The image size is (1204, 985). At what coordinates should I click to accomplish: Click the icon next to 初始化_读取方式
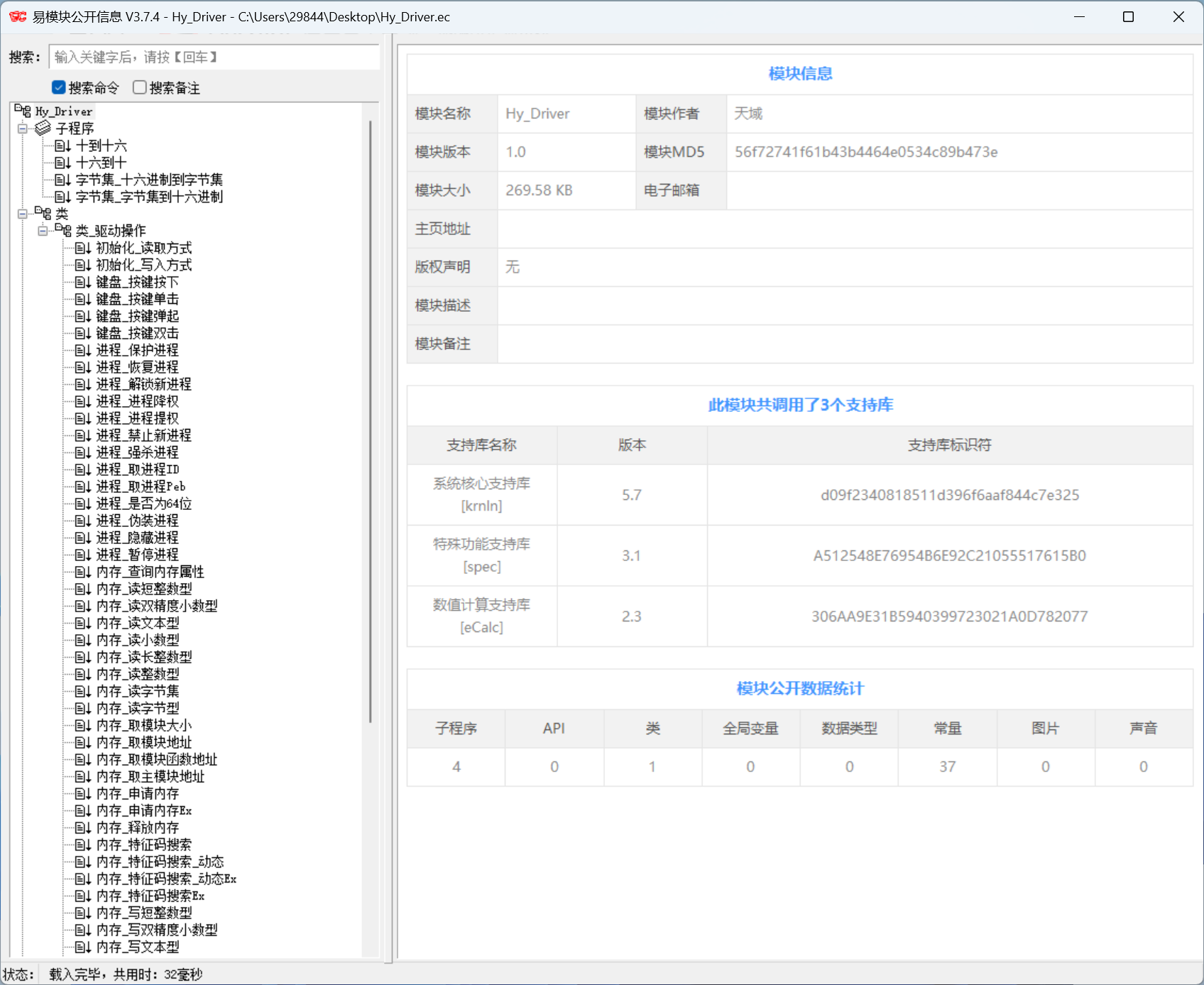pyautogui.click(x=83, y=248)
